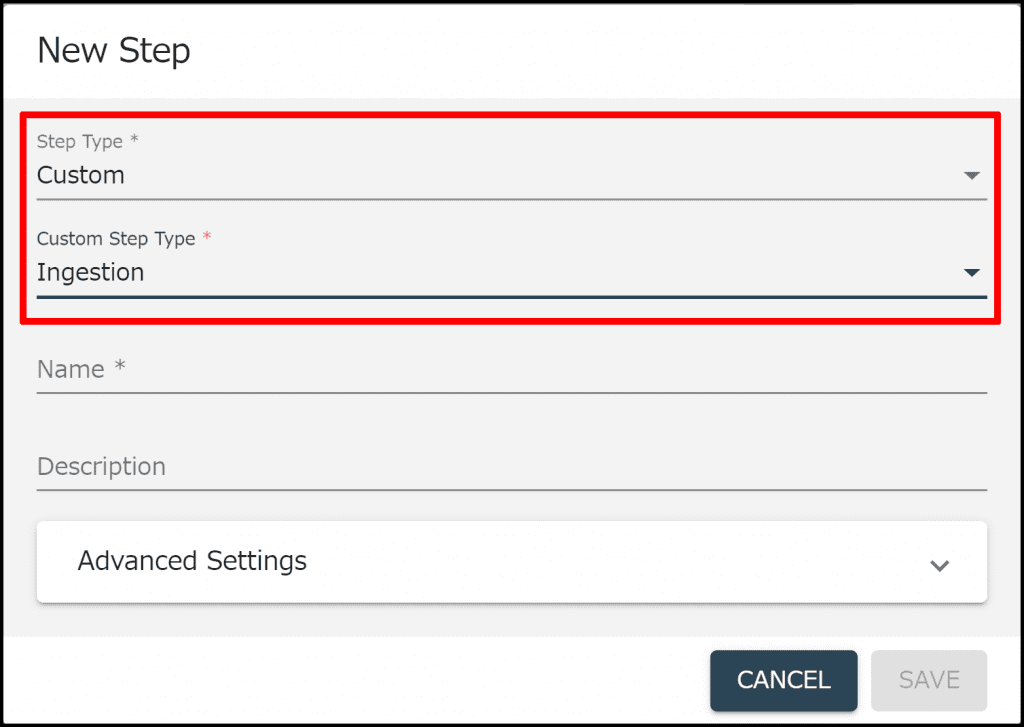
Task: Click the SAVE button
Action: [x=929, y=680]
